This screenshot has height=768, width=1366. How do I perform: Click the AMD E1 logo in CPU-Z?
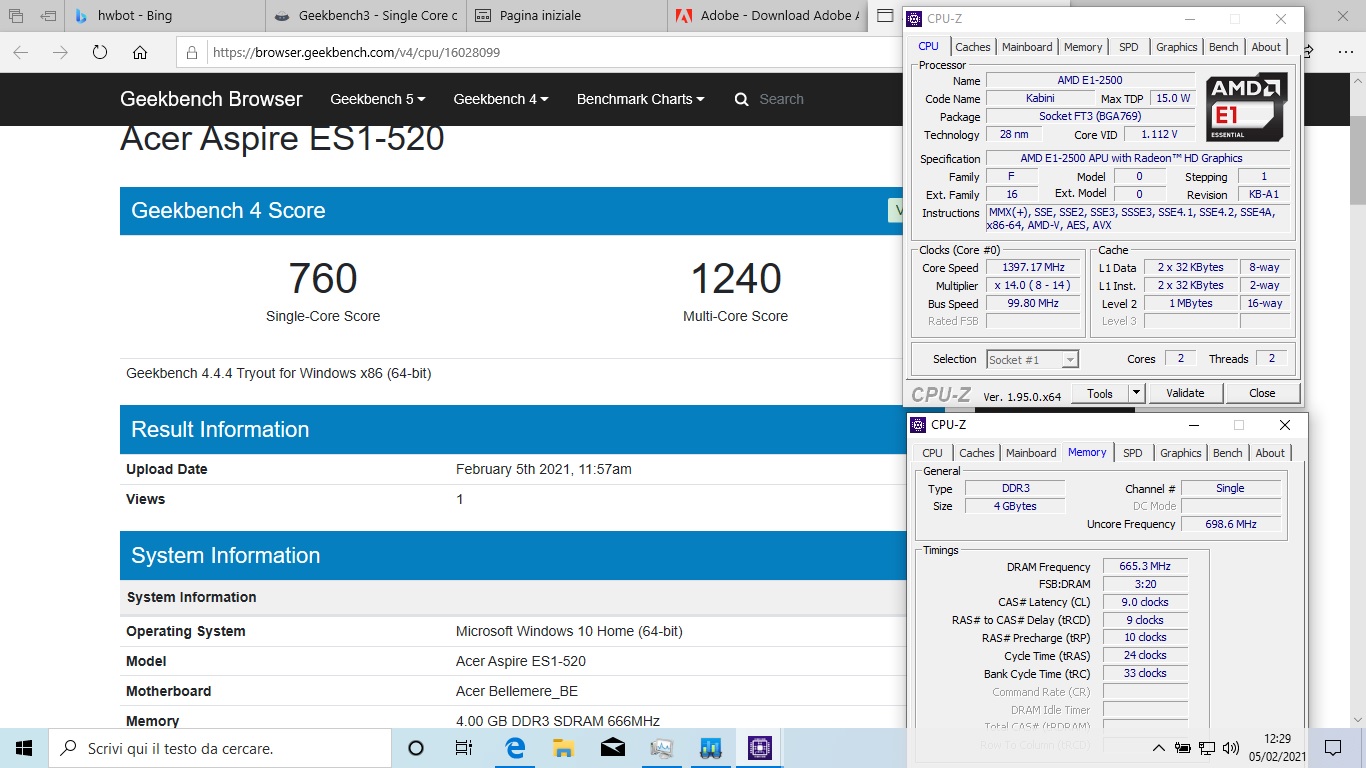[x=1246, y=106]
